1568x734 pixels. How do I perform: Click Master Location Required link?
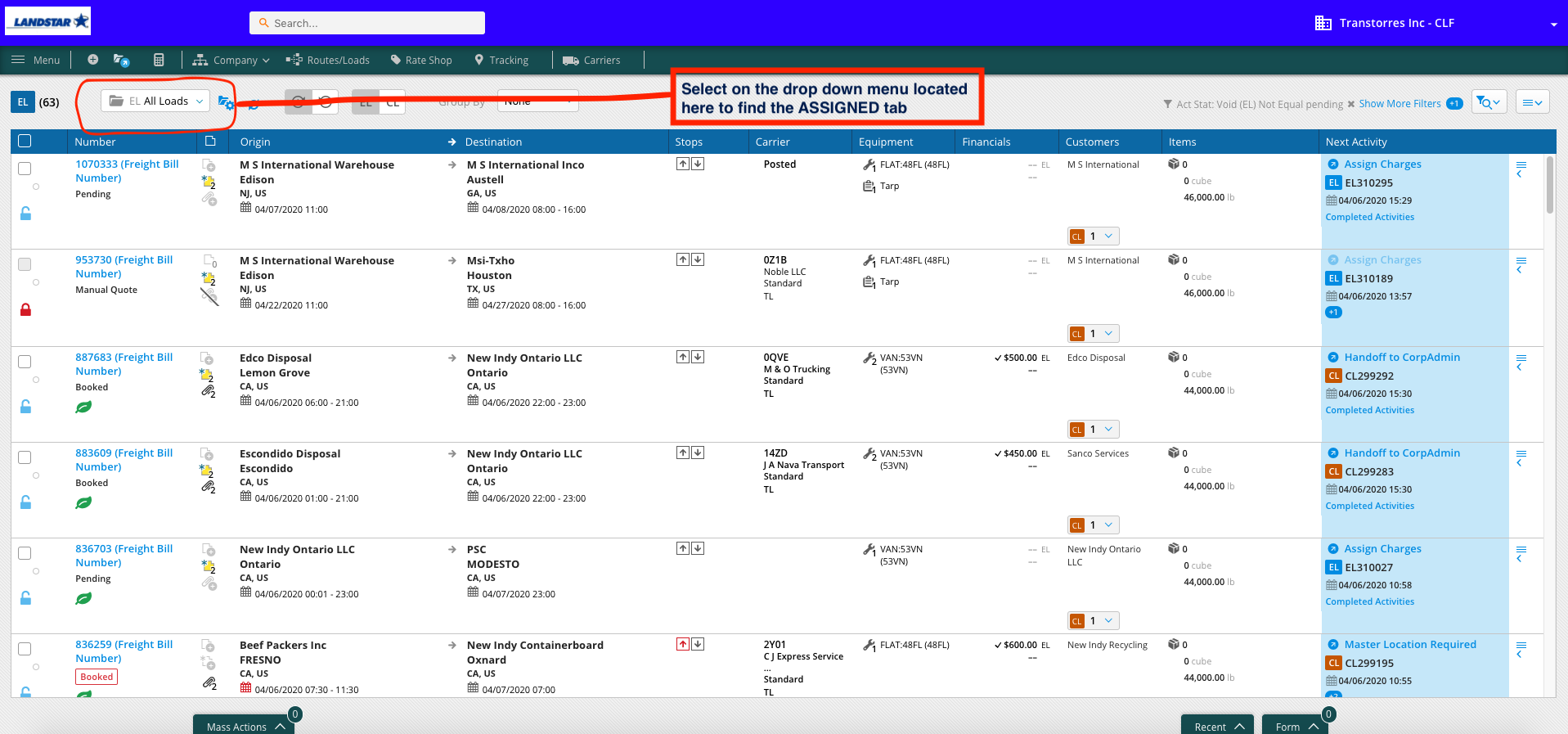(x=1410, y=644)
